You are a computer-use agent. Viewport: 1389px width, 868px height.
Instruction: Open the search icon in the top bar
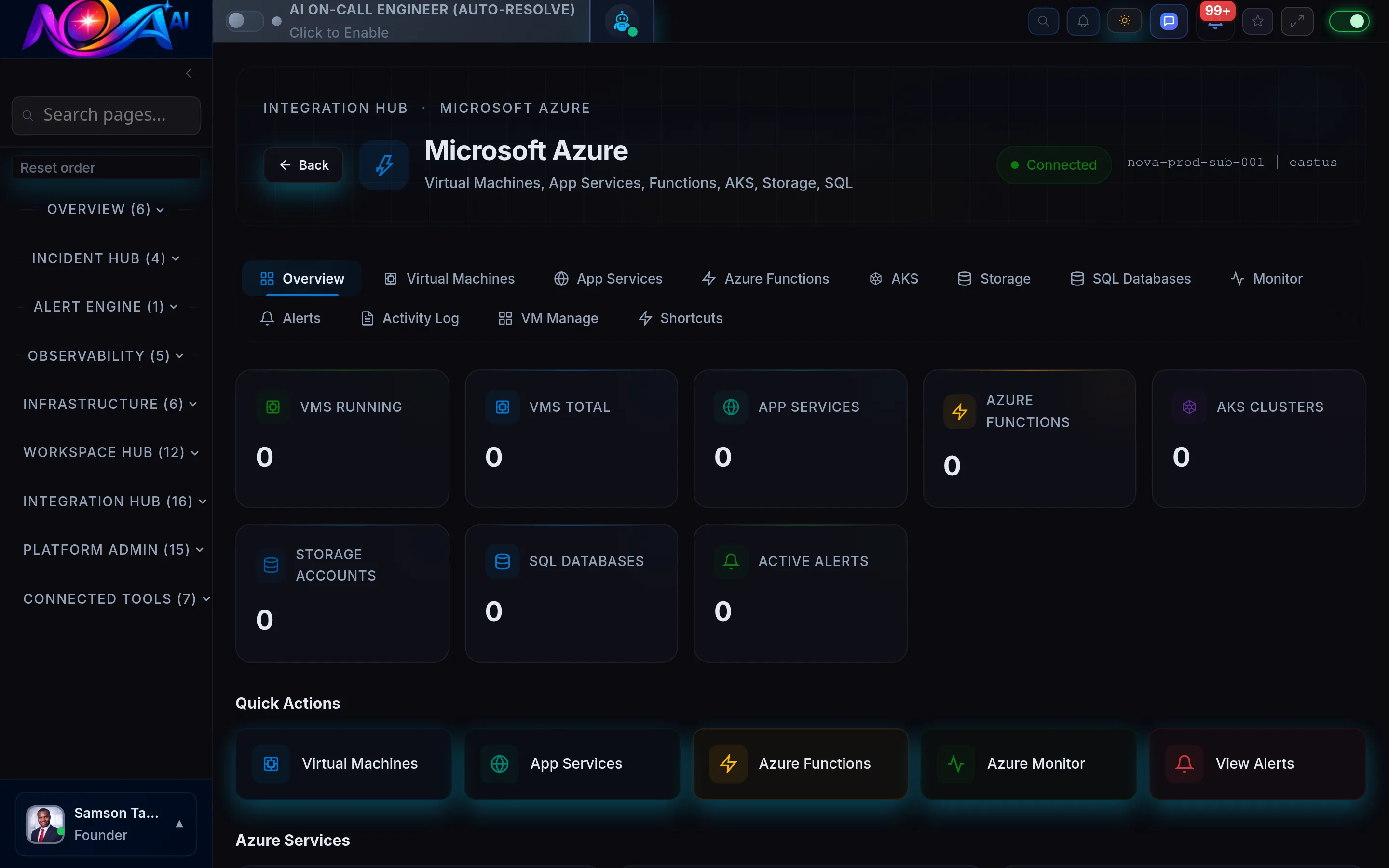[1043, 21]
